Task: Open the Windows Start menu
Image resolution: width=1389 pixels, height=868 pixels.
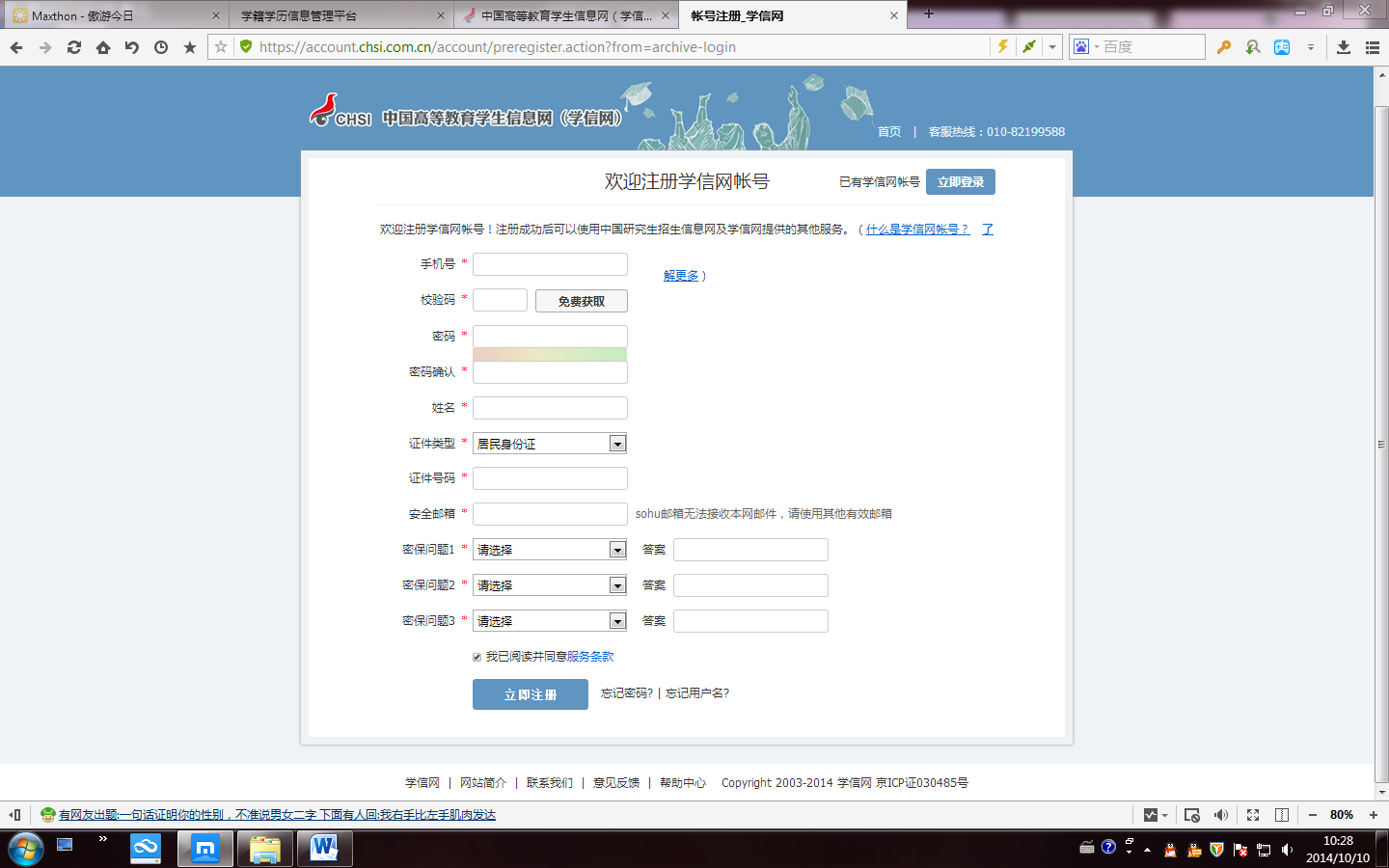Action: click(25, 849)
